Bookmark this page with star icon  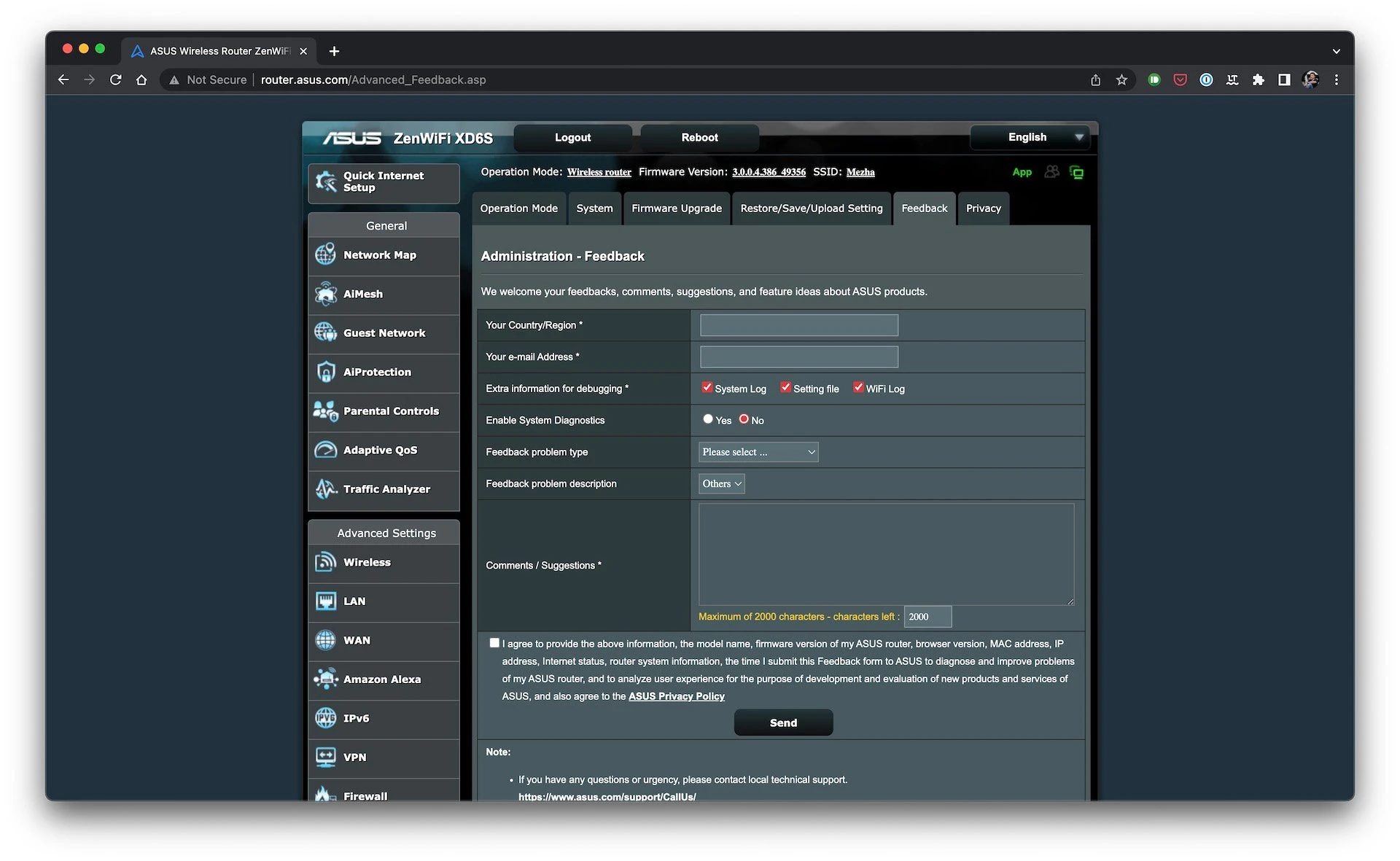(x=1121, y=79)
